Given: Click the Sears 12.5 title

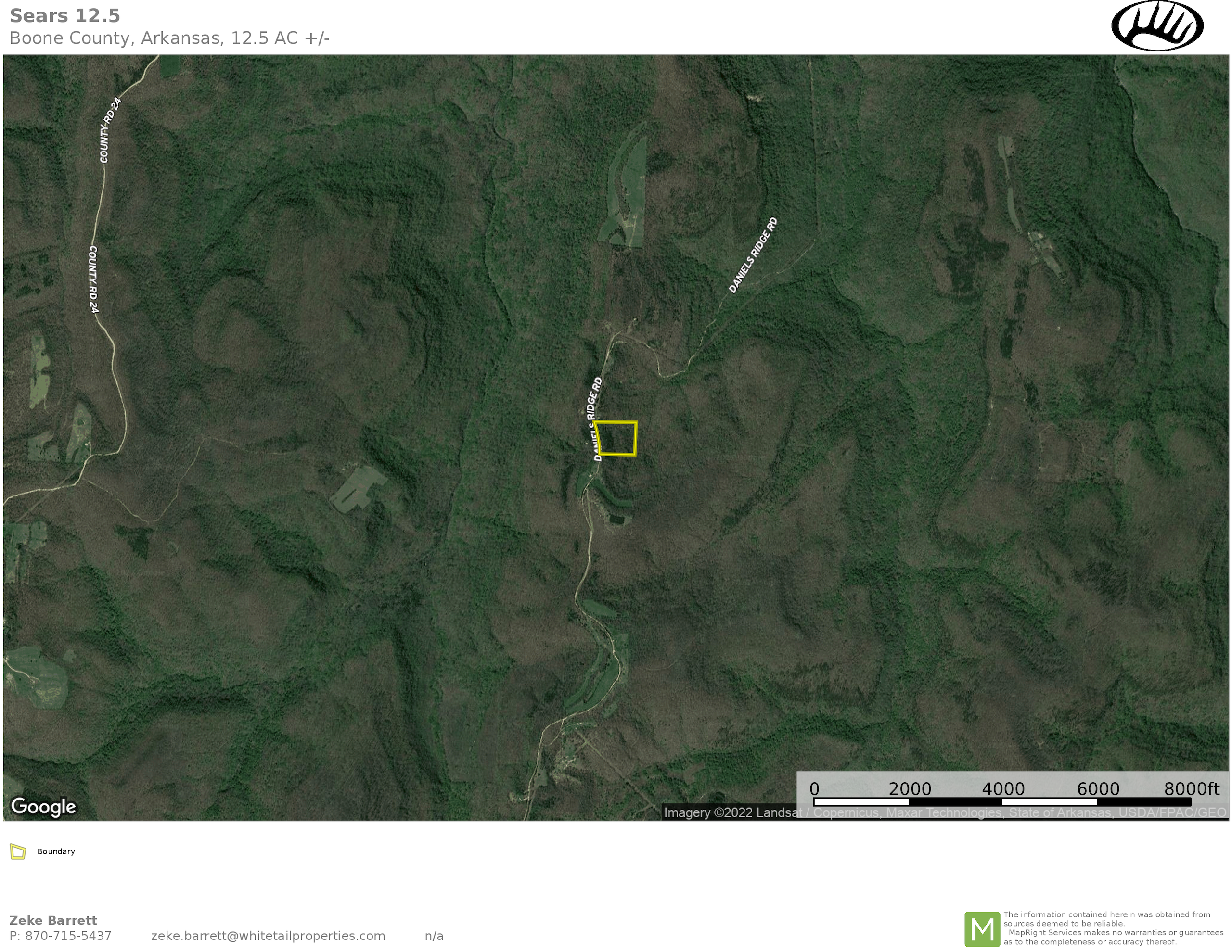Looking at the screenshot, I should tap(65, 16).
